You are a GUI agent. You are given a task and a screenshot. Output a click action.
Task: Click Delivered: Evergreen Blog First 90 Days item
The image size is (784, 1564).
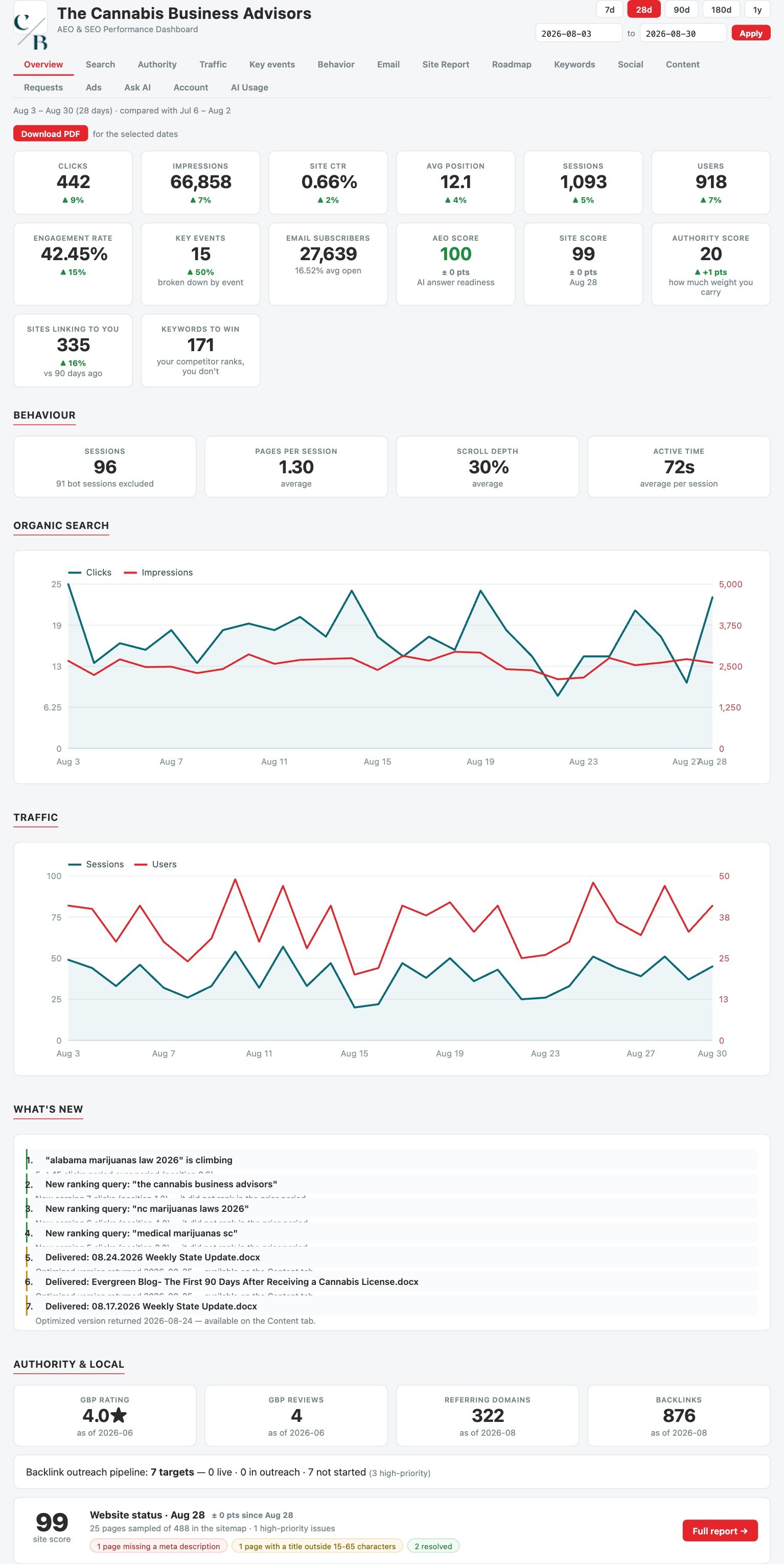coord(391,1282)
